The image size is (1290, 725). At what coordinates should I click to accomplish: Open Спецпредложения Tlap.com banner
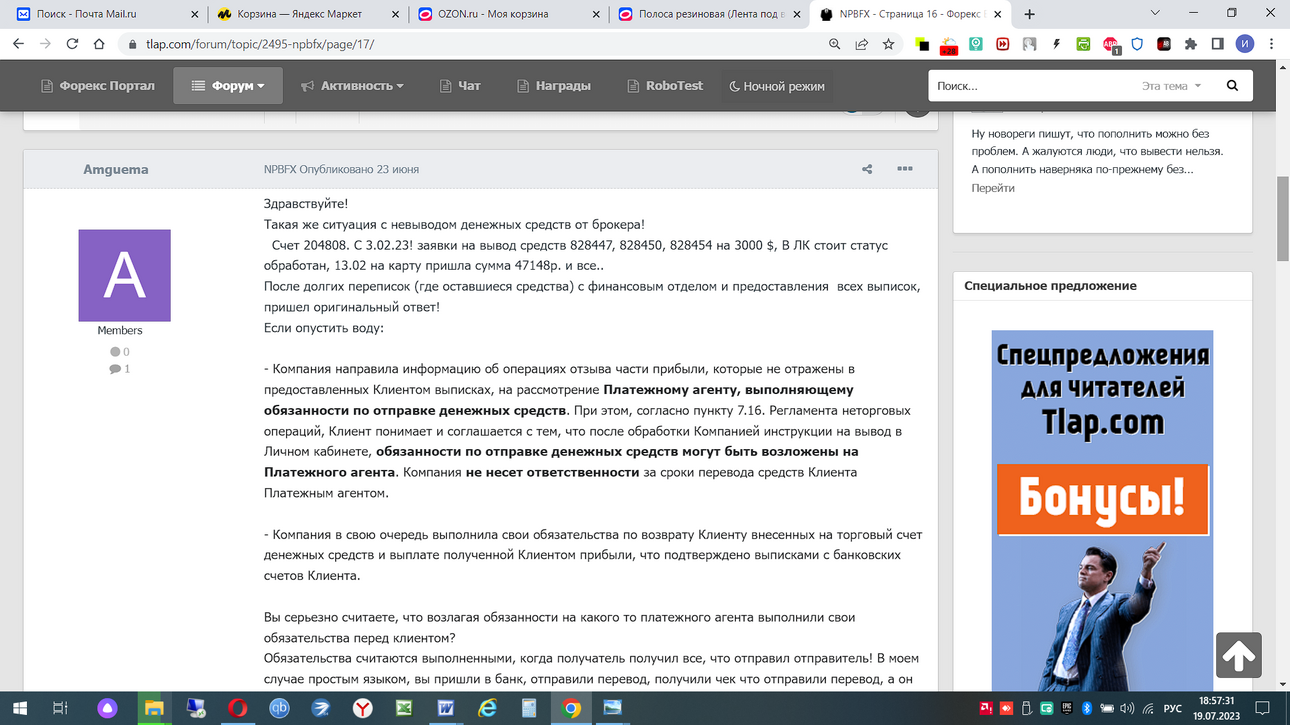pos(1102,510)
